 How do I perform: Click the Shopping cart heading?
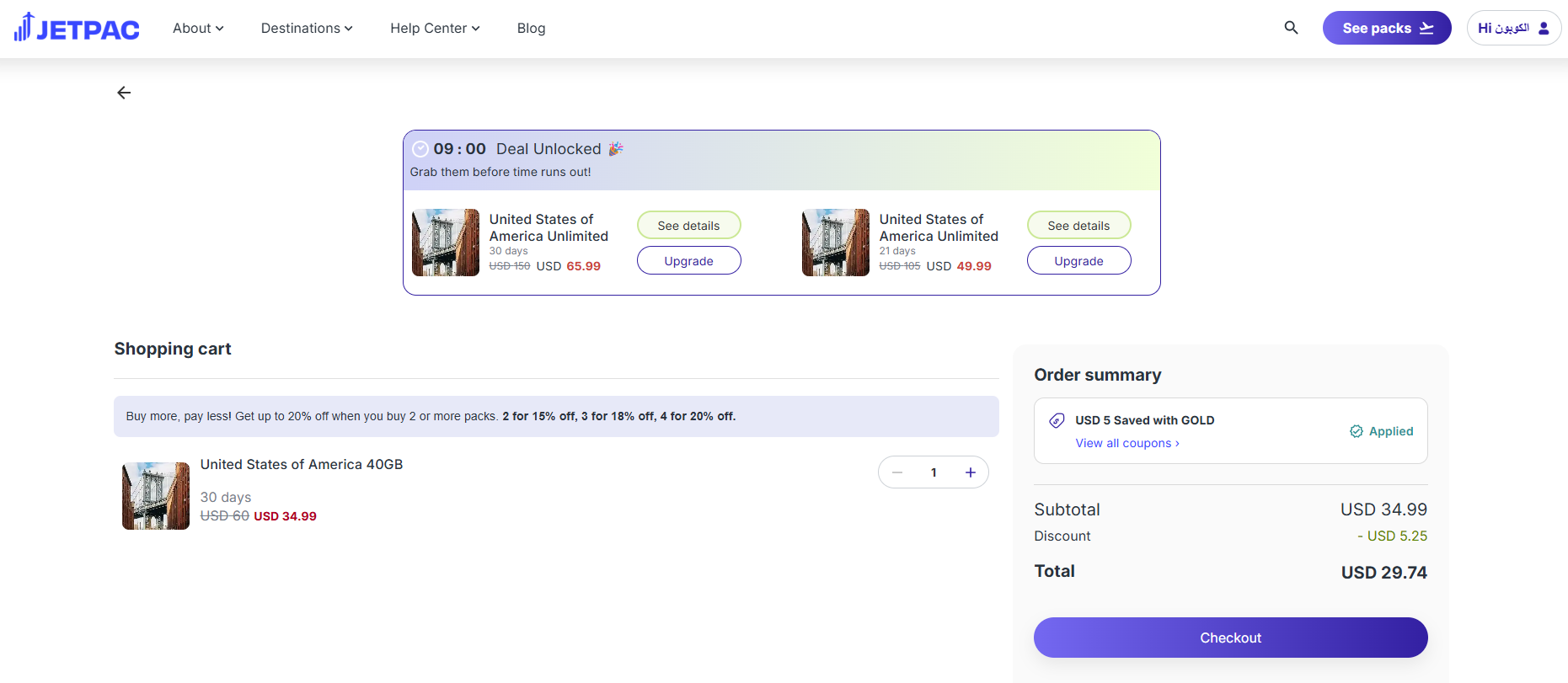tap(173, 349)
